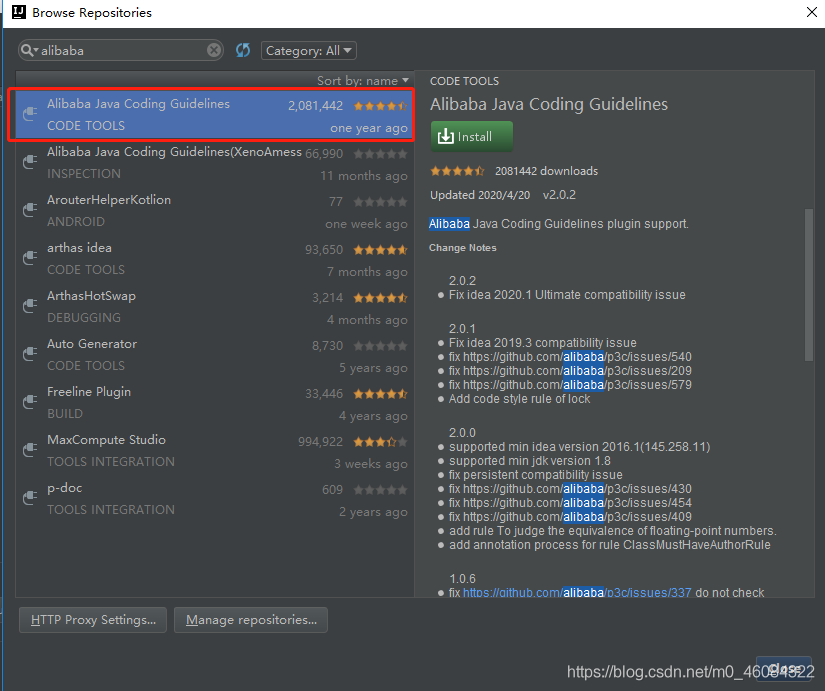Screen dimensions: 825x691
Task: Select the p-doc plugin
Action: point(213,499)
